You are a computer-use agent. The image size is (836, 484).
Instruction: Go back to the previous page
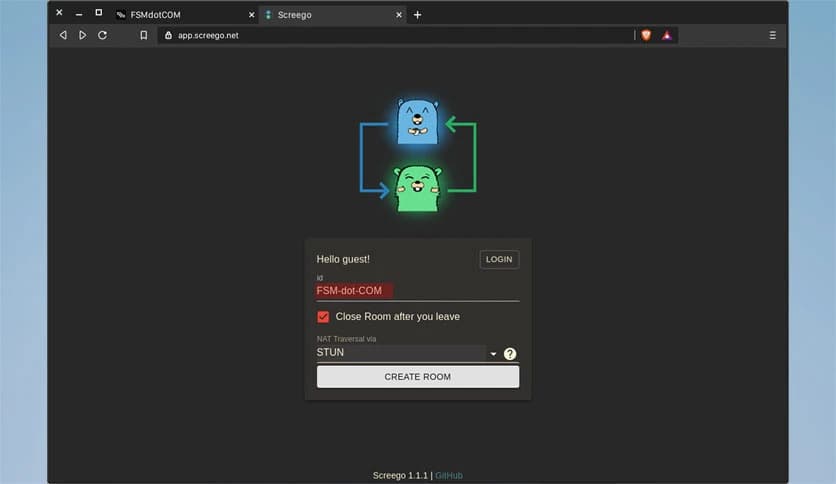(x=63, y=35)
